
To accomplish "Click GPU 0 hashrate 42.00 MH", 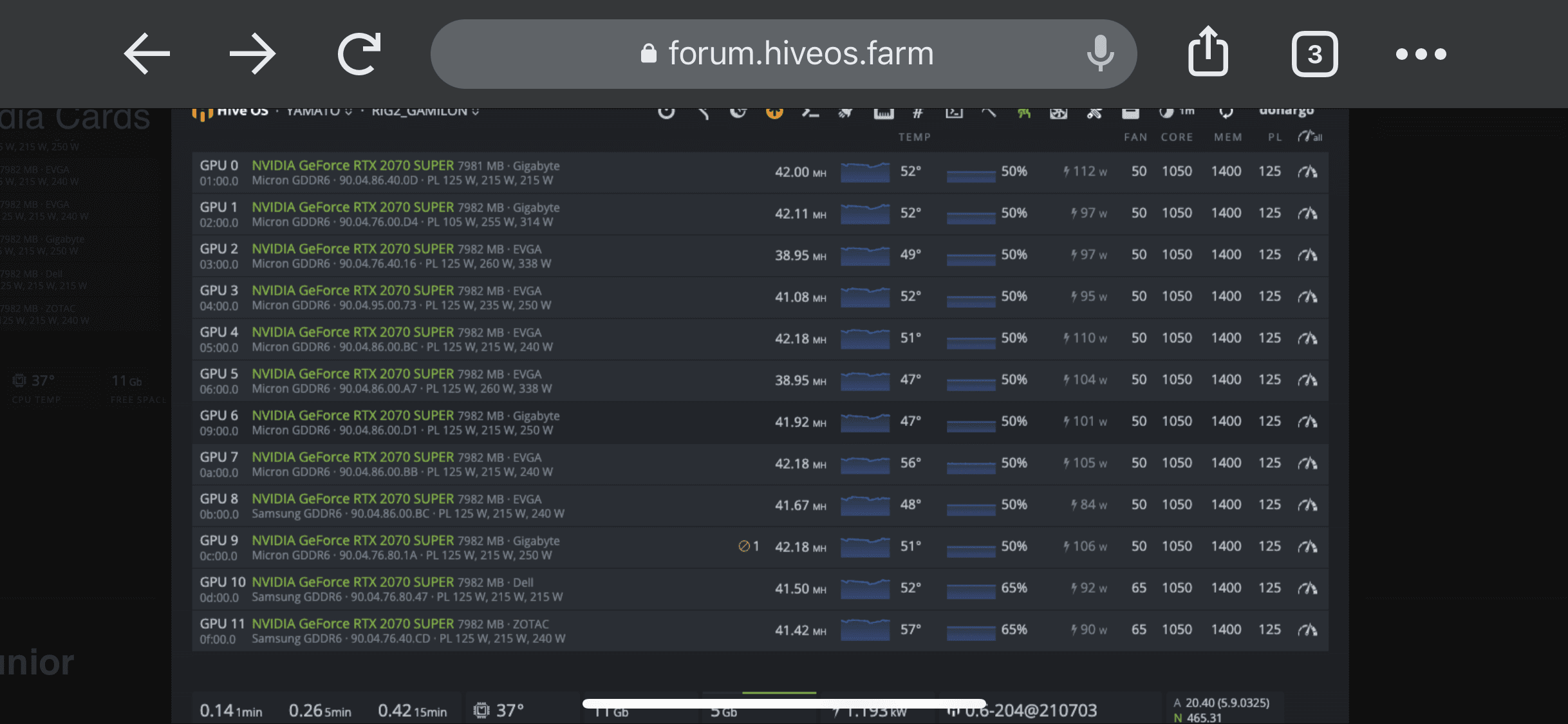I will click(x=800, y=172).
